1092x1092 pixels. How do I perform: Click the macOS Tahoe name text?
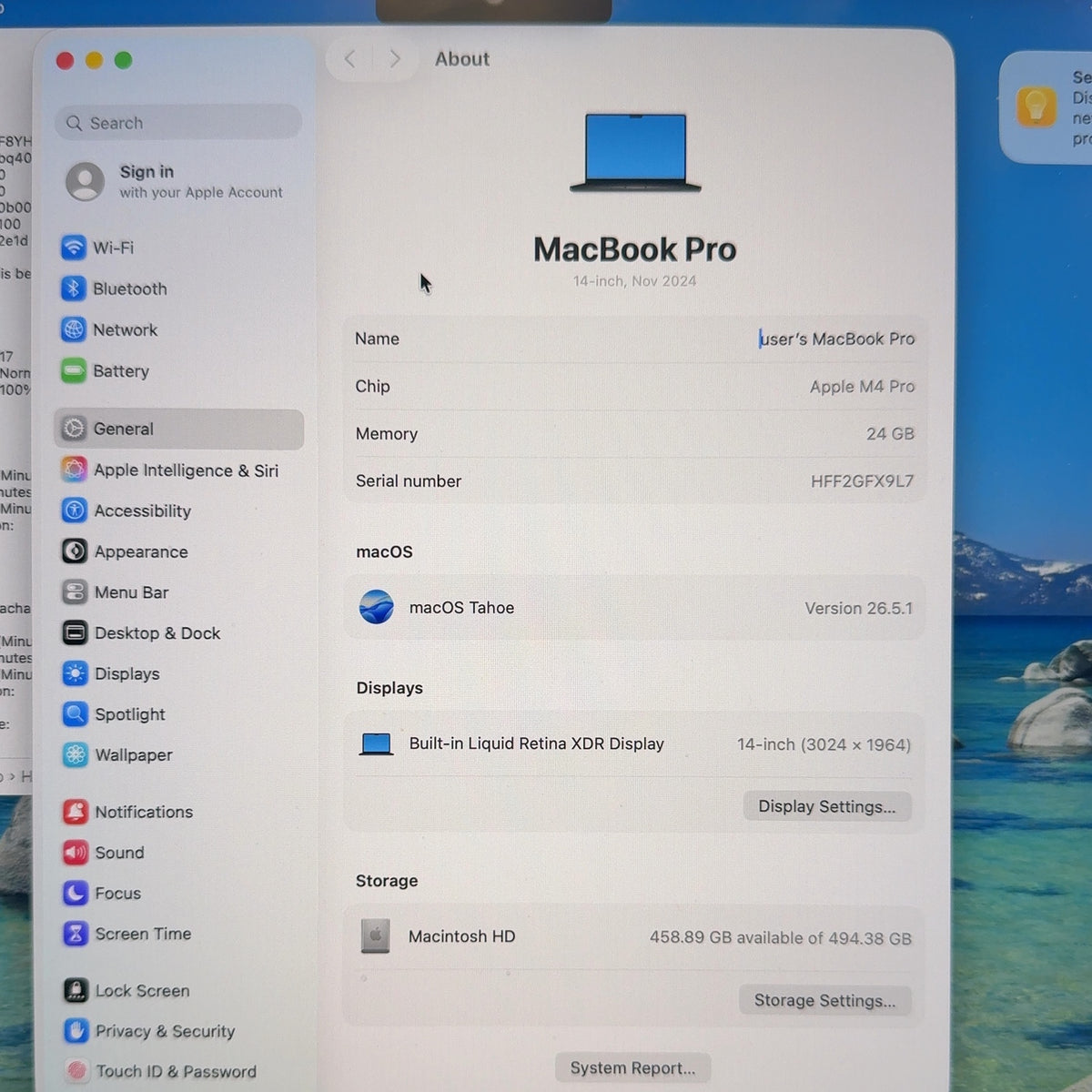(x=461, y=608)
